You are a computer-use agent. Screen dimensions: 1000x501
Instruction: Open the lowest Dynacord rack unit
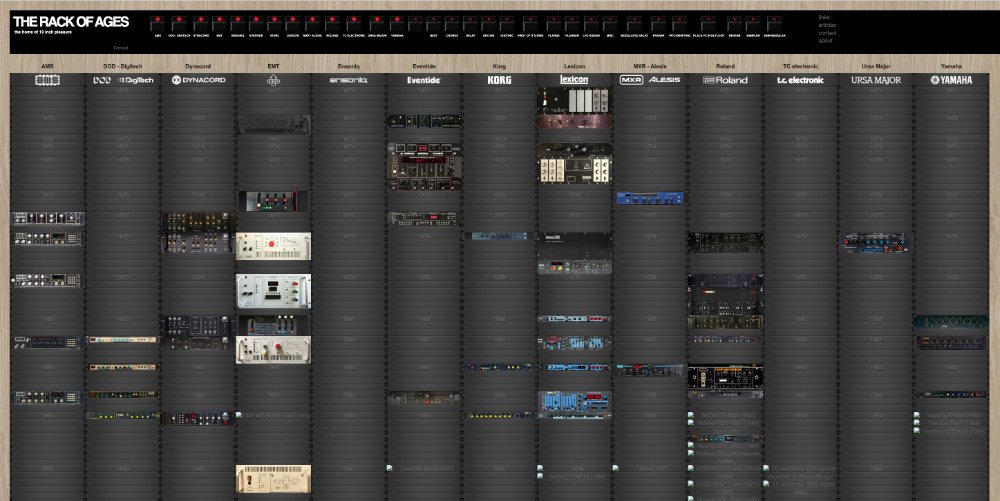tap(198, 419)
